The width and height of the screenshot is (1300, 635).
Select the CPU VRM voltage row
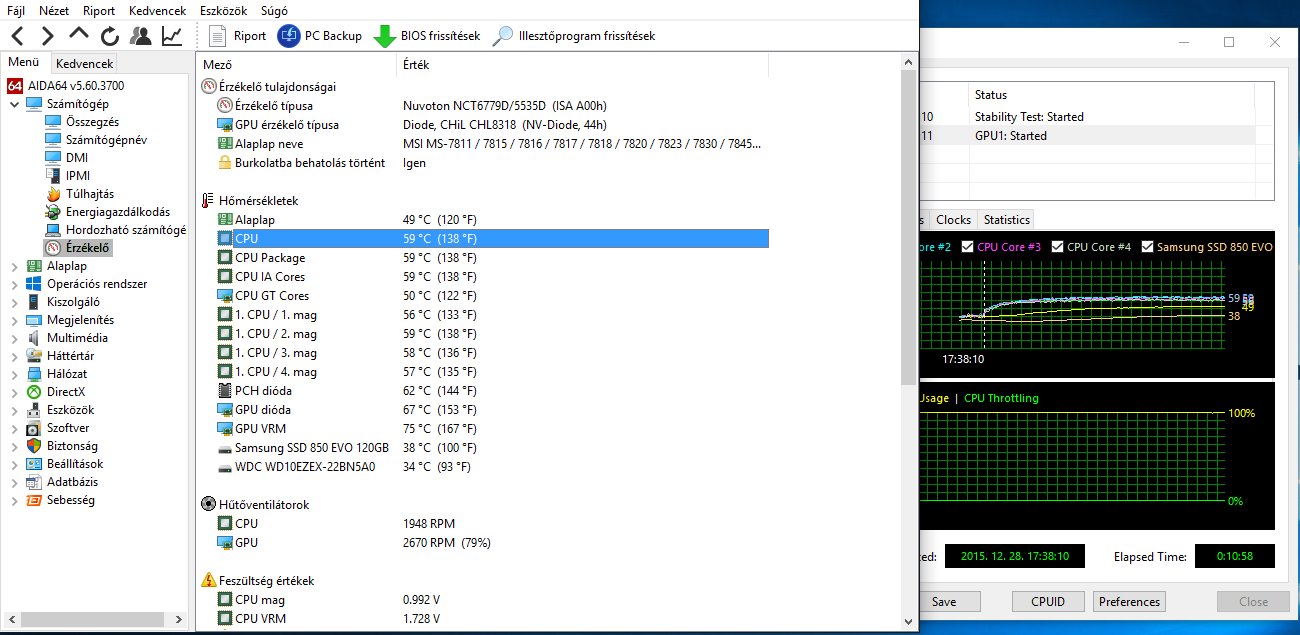click(492, 619)
